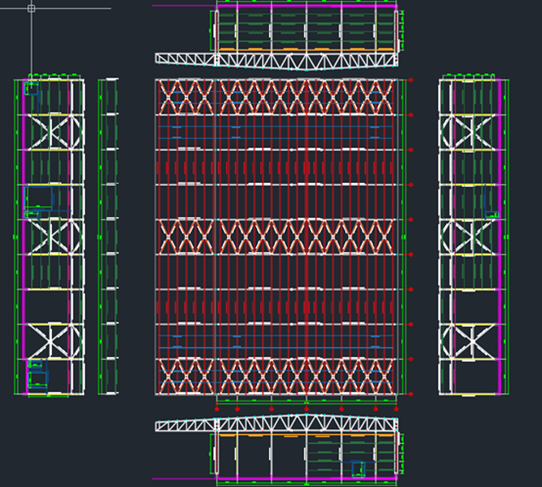542x487 pixels.
Task: Select middle X-brace in left elevation
Action: point(55,237)
